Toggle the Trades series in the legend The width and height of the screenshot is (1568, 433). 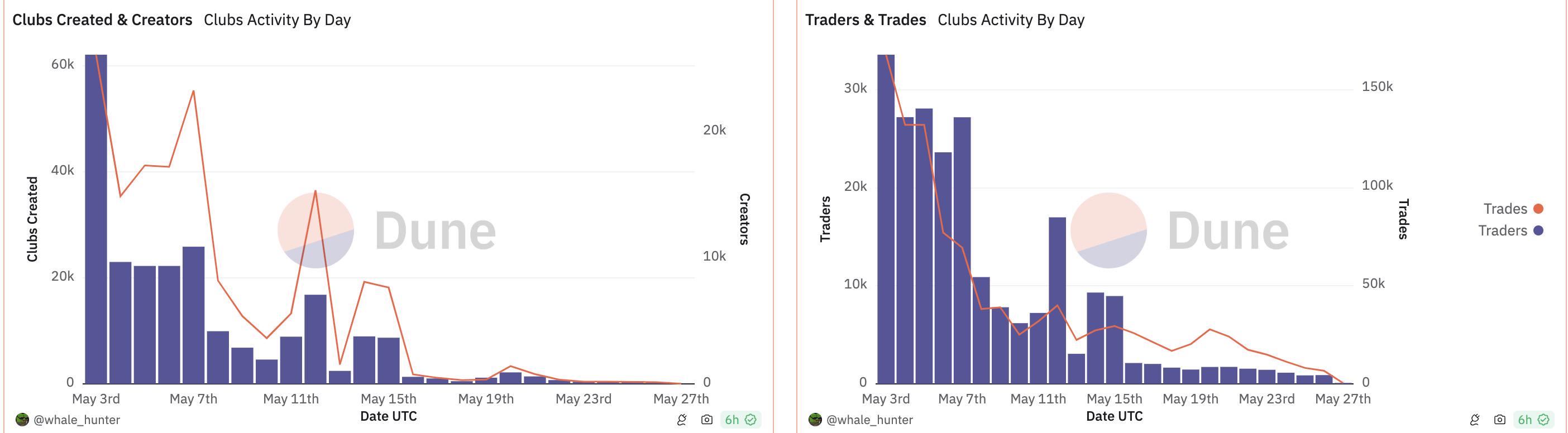pos(1505,209)
